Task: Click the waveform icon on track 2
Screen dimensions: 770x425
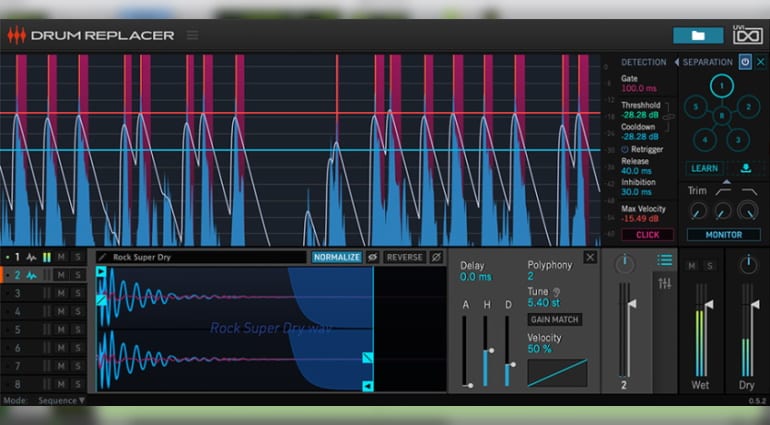Action: (x=31, y=275)
